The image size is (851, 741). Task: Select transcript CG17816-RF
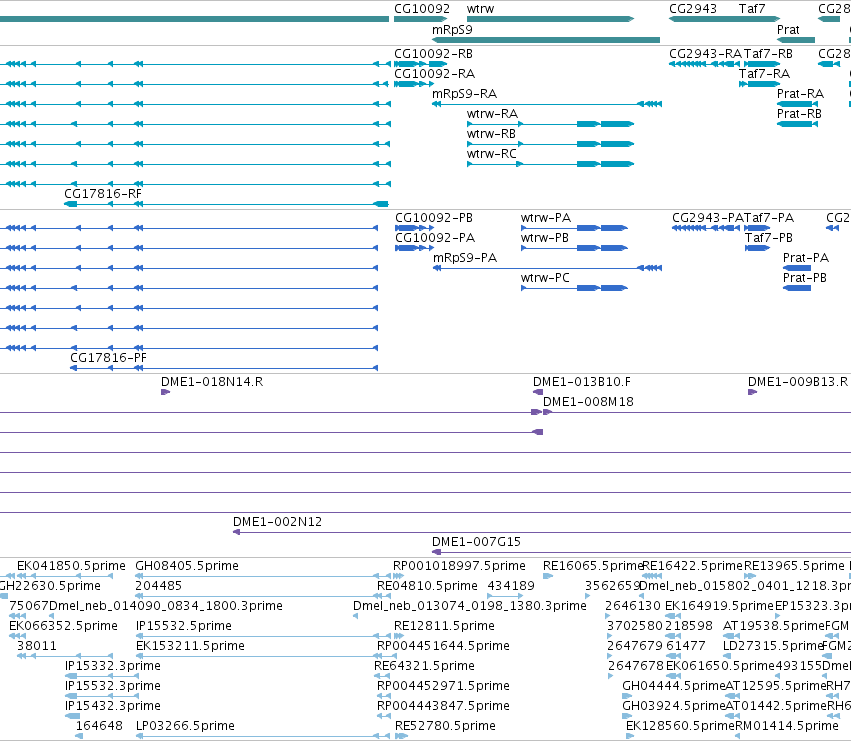(x=103, y=194)
